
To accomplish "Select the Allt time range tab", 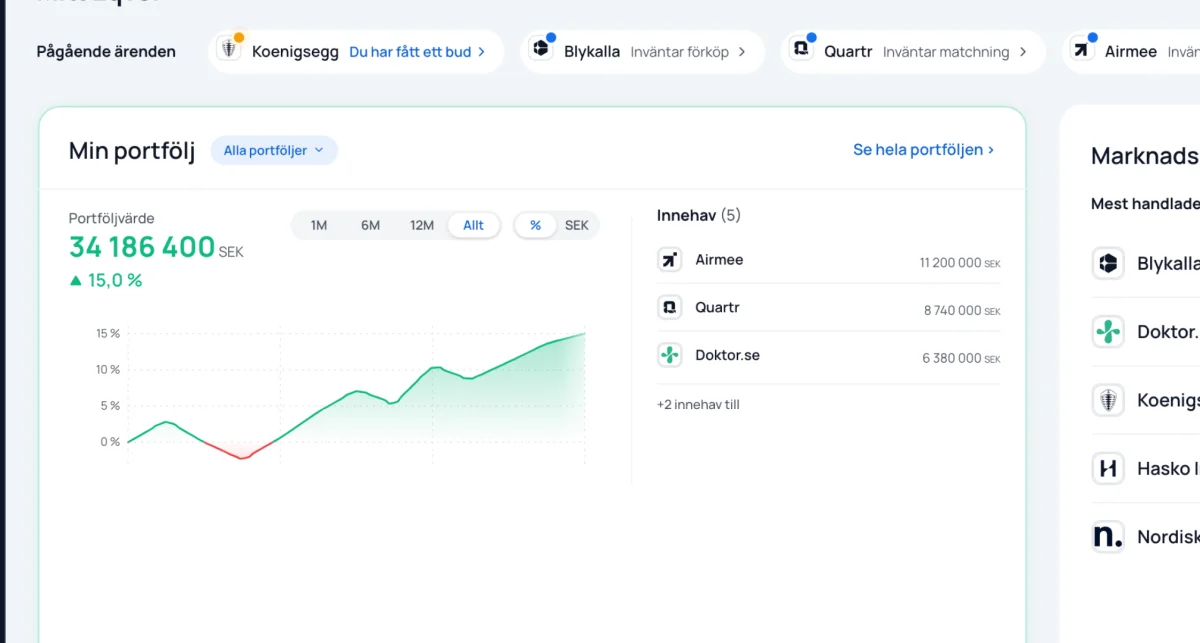I will [x=474, y=225].
